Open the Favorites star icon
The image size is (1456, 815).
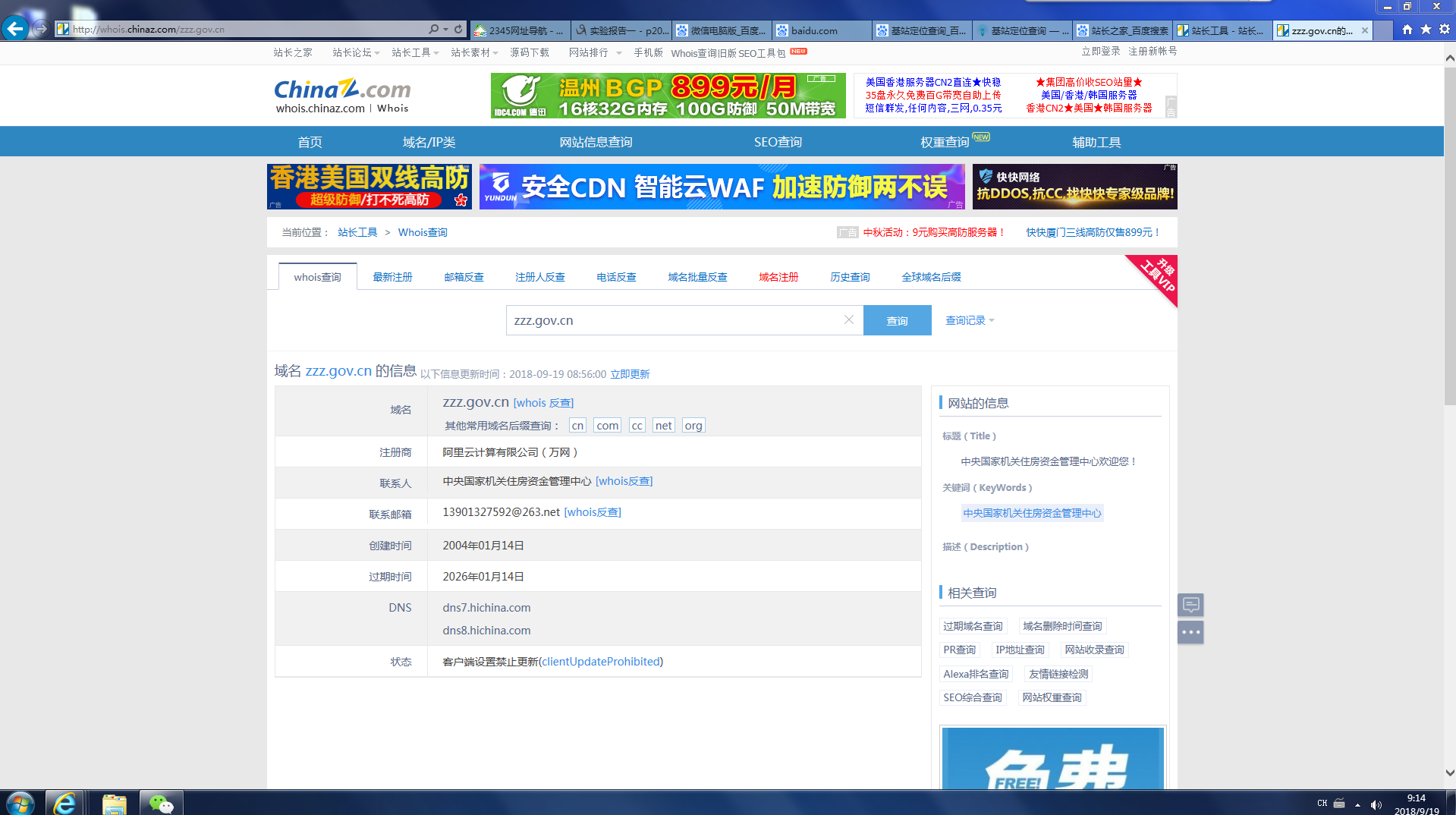[x=1426, y=30]
